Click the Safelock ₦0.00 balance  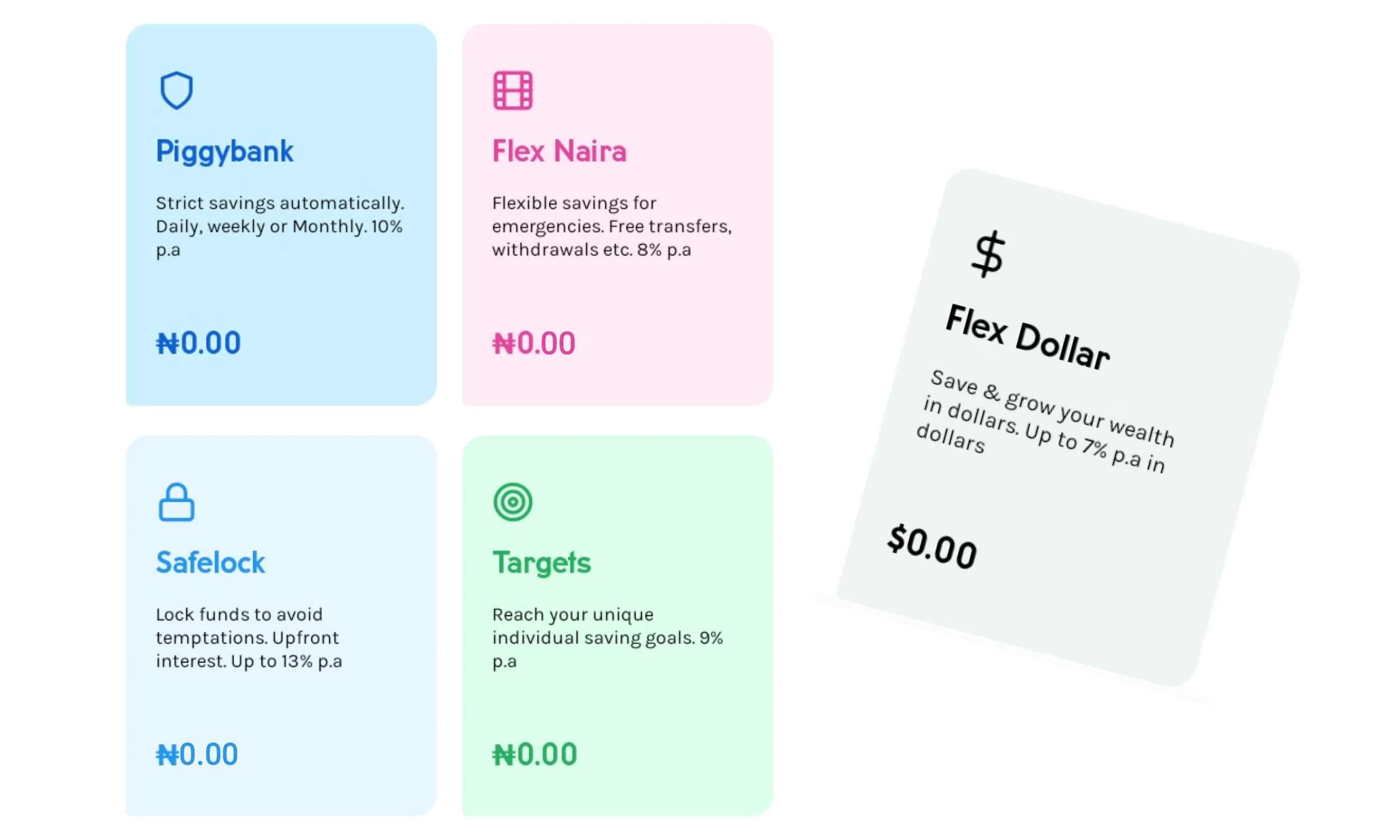[197, 754]
